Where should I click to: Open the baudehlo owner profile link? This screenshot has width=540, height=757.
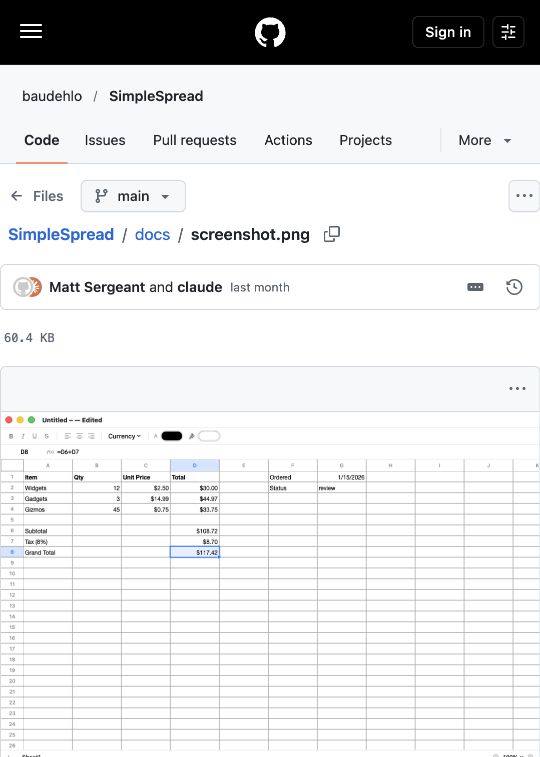(x=52, y=96)
